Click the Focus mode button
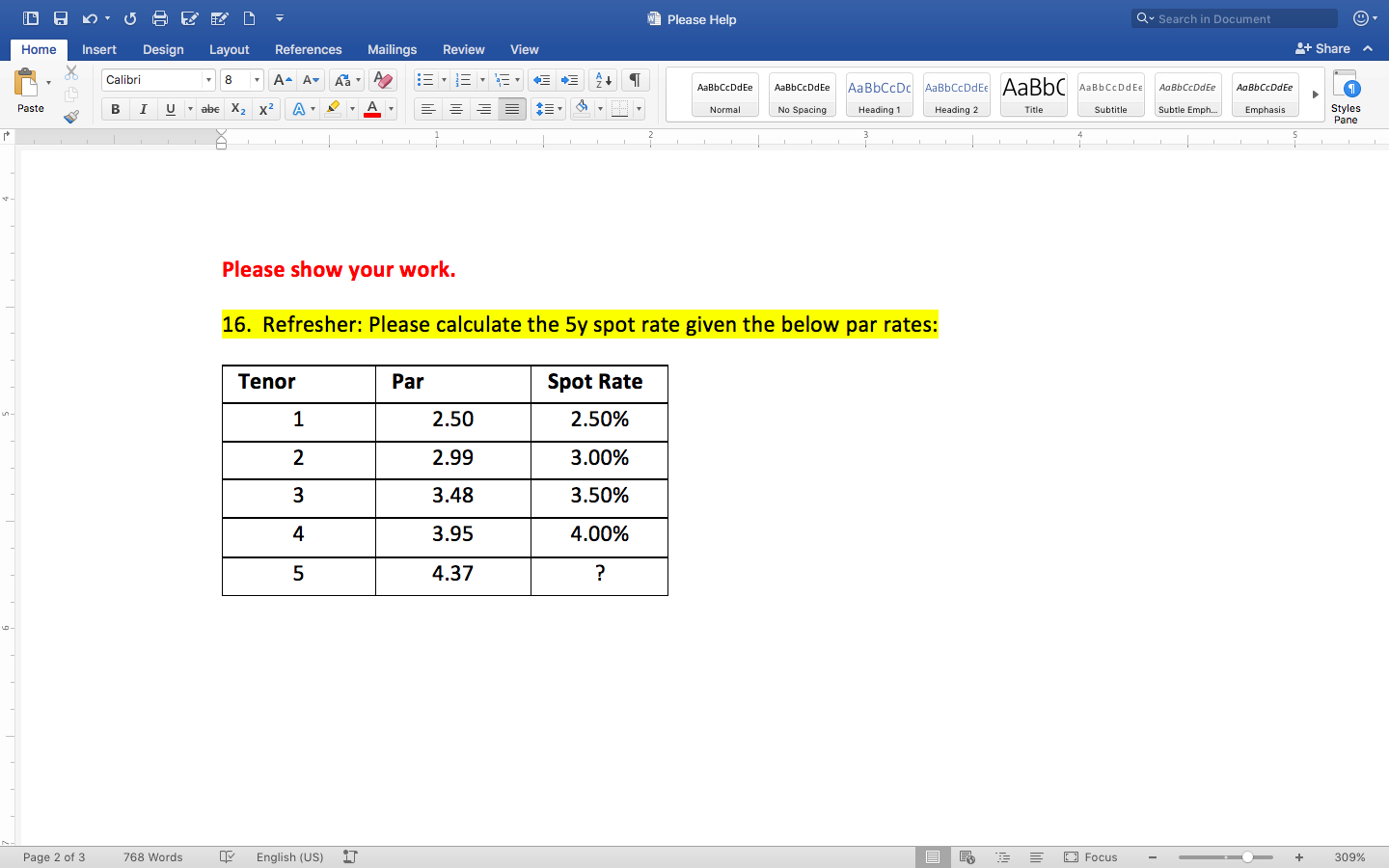This screenshot has height=868, width=1389. click(x=1091, y=856)
